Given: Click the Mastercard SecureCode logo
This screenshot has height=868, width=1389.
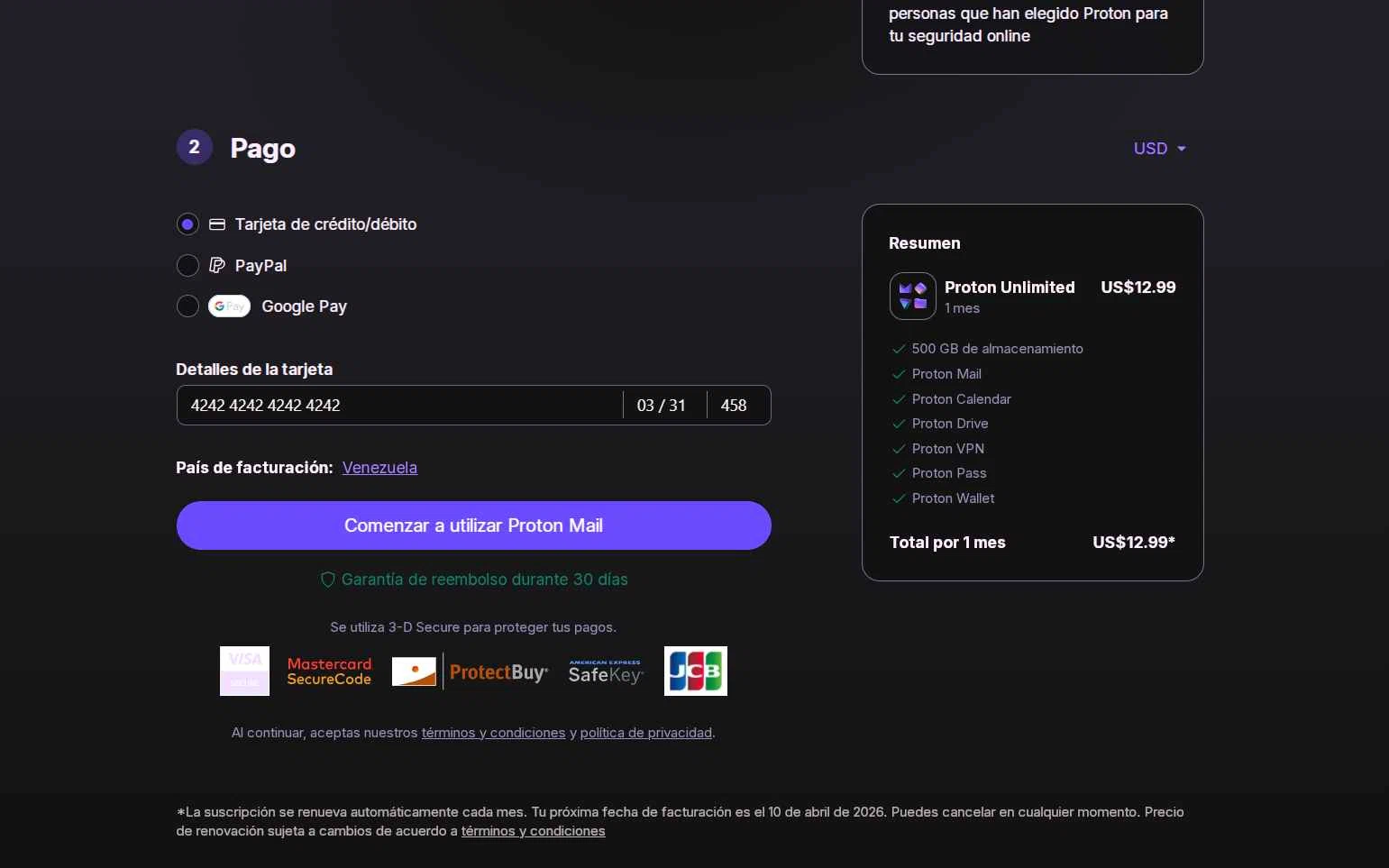Looking at the screenshot, I should pos(329,672).
